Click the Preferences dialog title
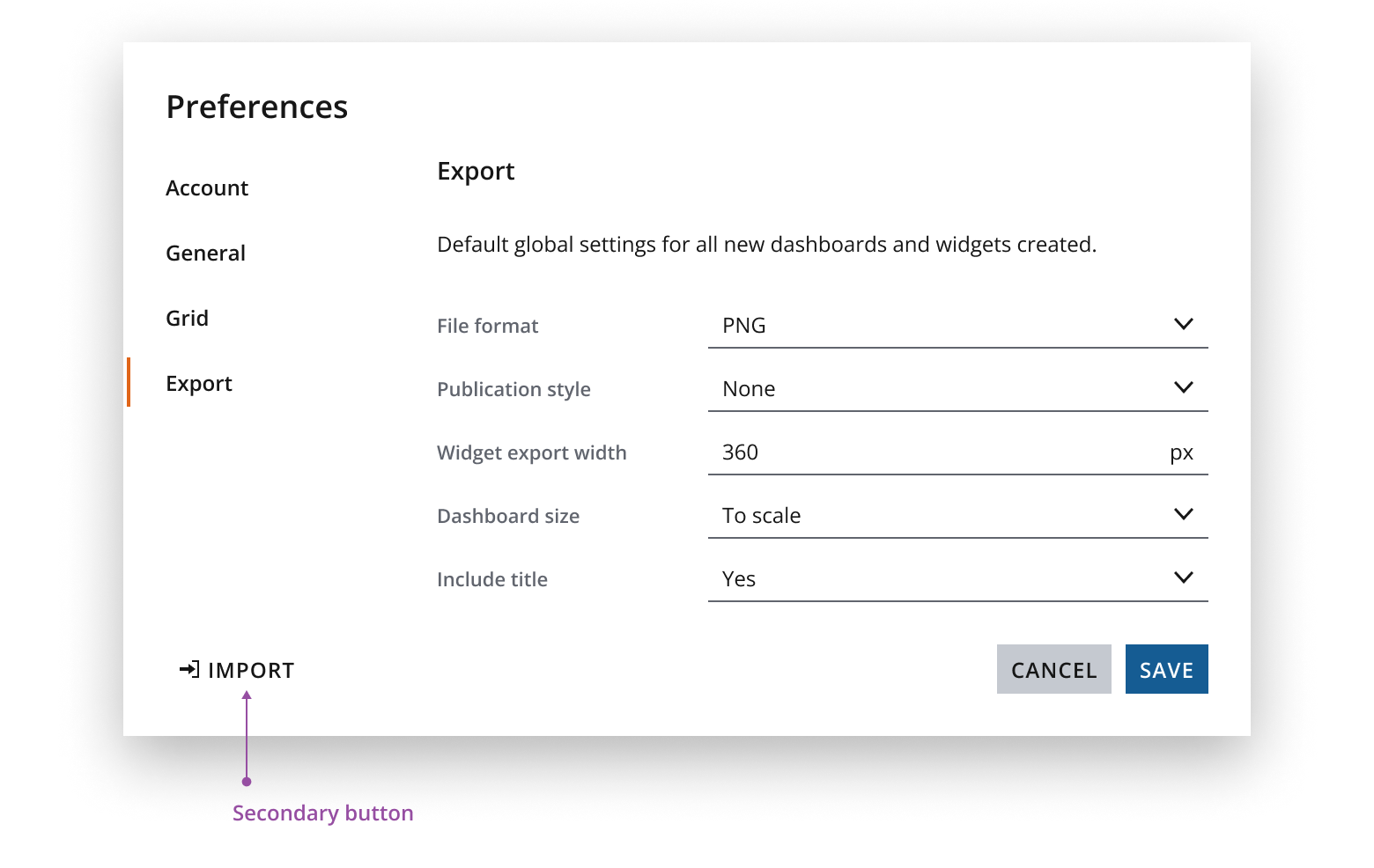The height and width of the screenshot is (868, 1374). 257,107
